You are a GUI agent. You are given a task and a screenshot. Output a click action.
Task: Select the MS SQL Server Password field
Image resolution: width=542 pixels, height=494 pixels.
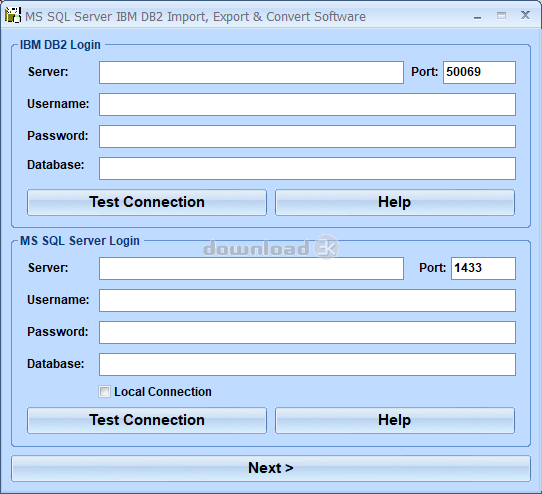[x=307, y=333]
